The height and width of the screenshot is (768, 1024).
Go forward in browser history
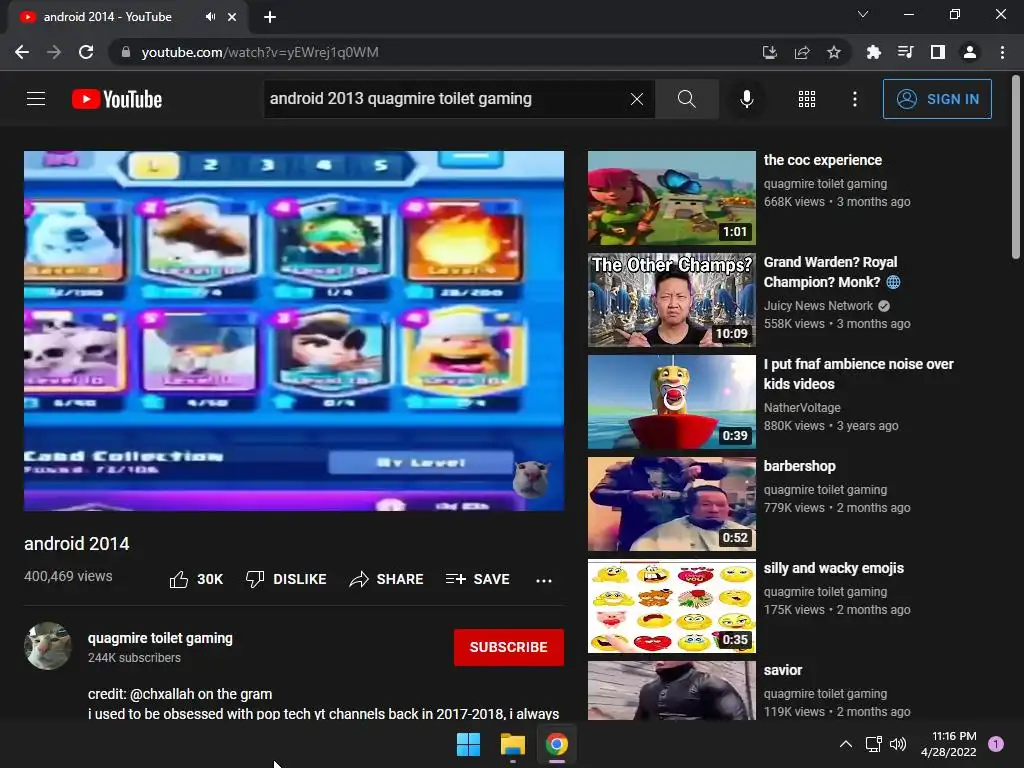(x=54, y=52)
